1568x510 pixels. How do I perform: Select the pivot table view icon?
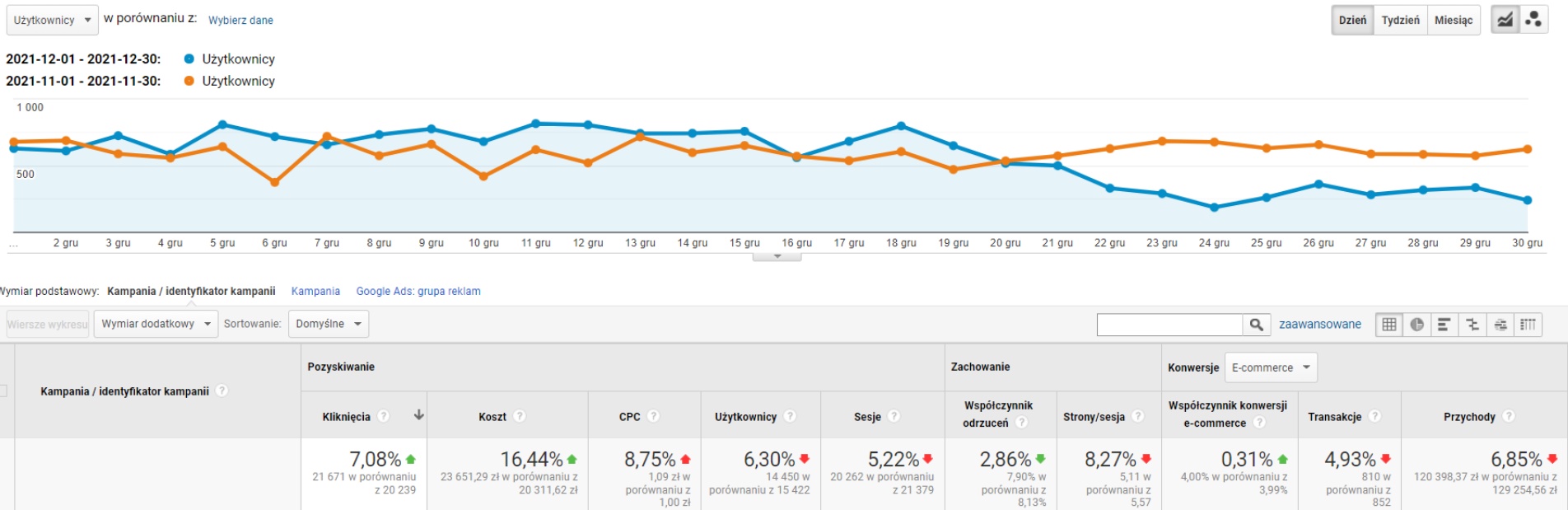pos(1528,325)
